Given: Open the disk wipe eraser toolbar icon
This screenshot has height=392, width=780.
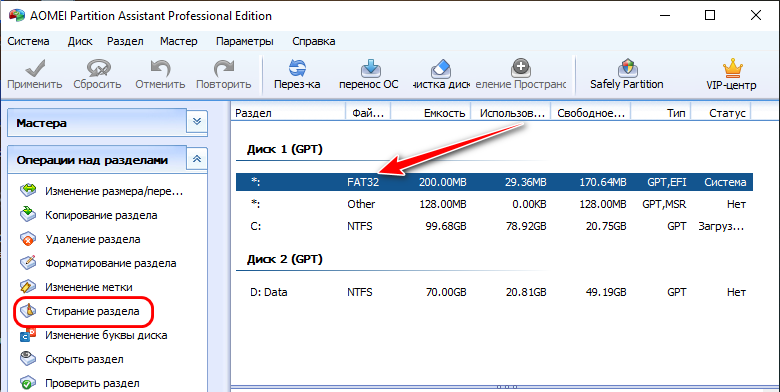Looking at the screenshot, I should 441,68.
